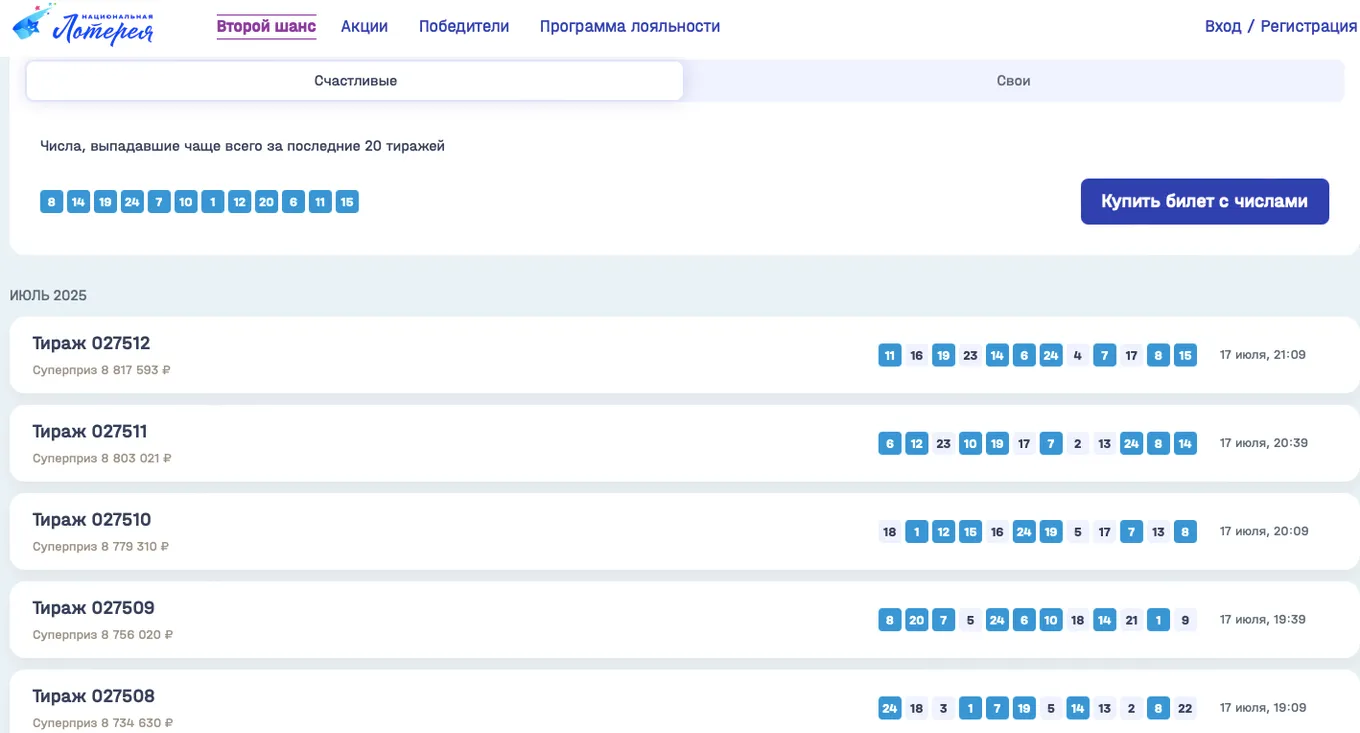Image resolution: width=1360 pixels, height=733 pixels.
Task: Open the Акции menu item
Action: [364, 27]
